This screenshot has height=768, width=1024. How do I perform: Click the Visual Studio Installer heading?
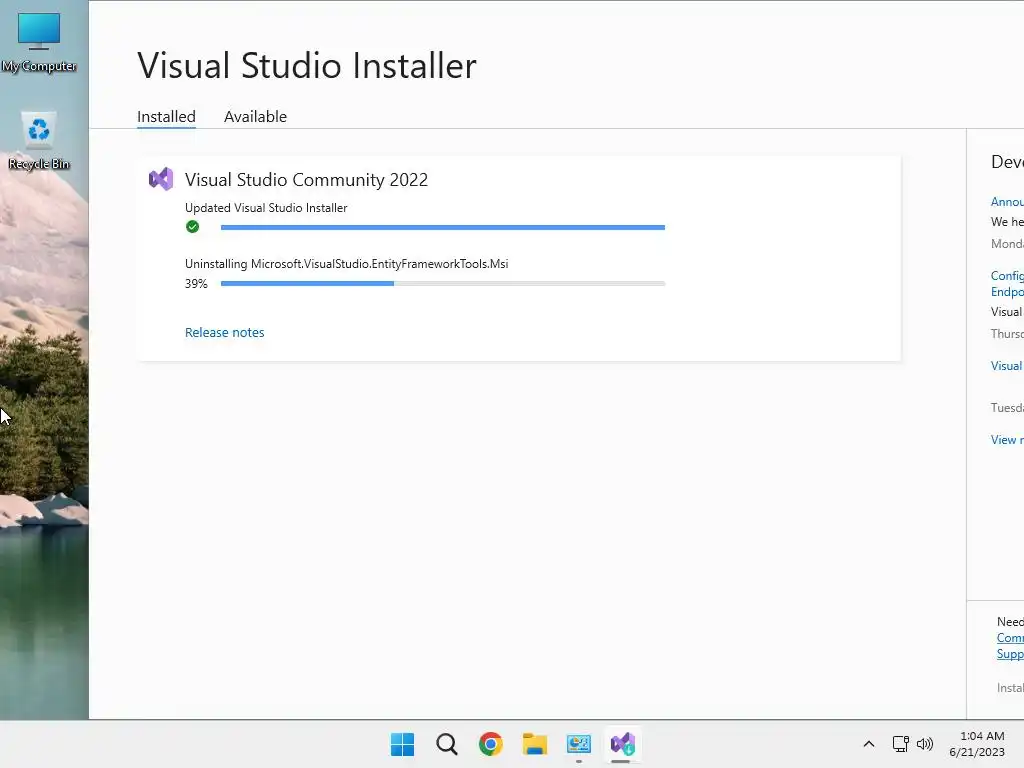307,65
